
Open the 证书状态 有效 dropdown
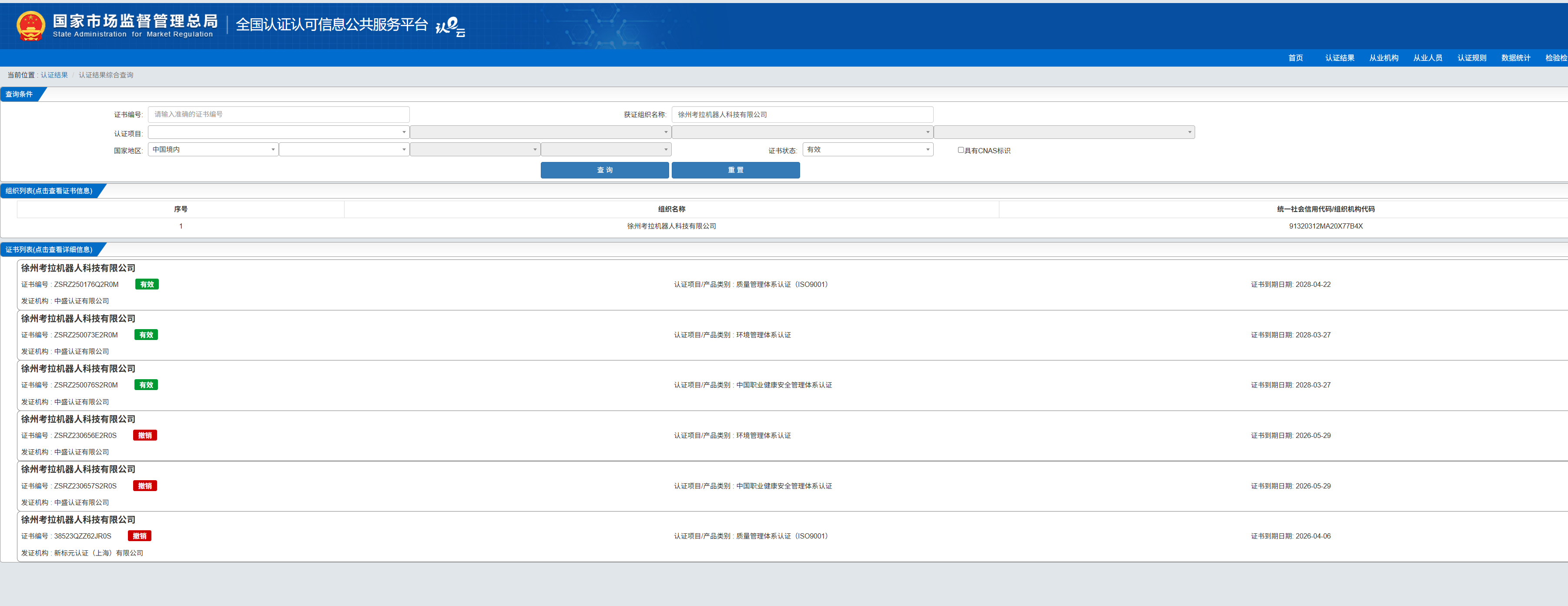(868, 149)
